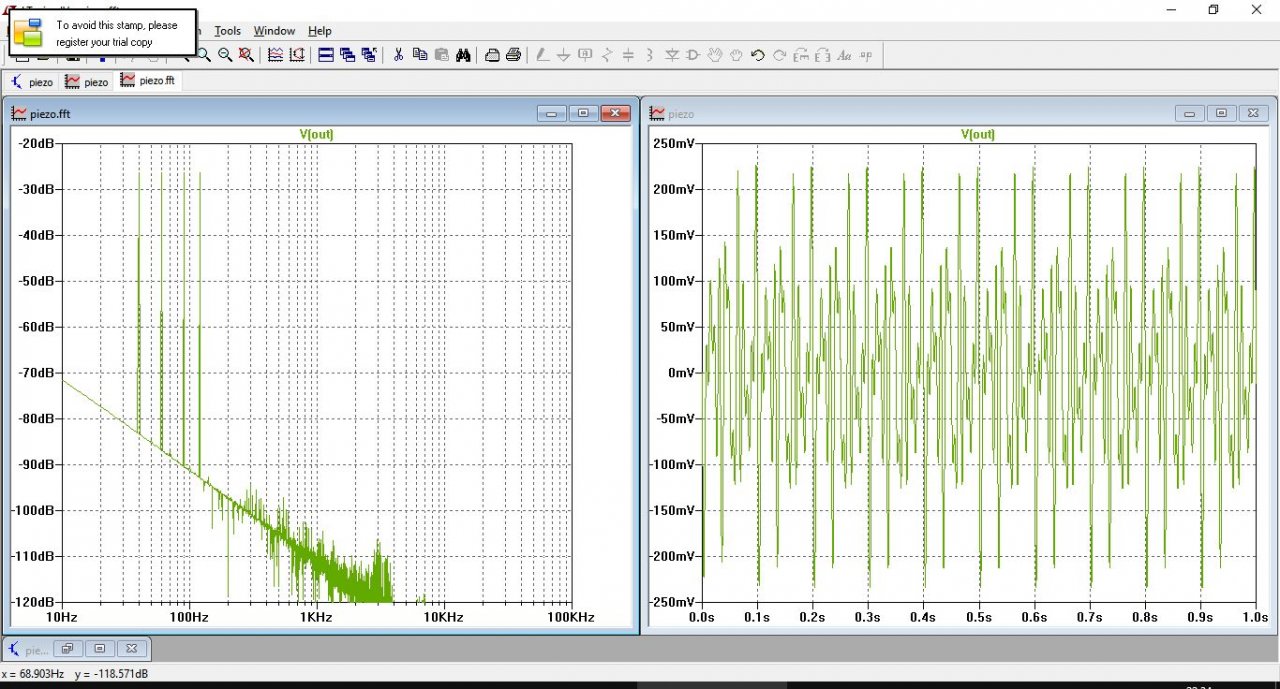Image resolution: width=1280 pixels, height=689 pixels.
Task: Switch to the piezo.fft tab
Action: click(x=149, y=81)
